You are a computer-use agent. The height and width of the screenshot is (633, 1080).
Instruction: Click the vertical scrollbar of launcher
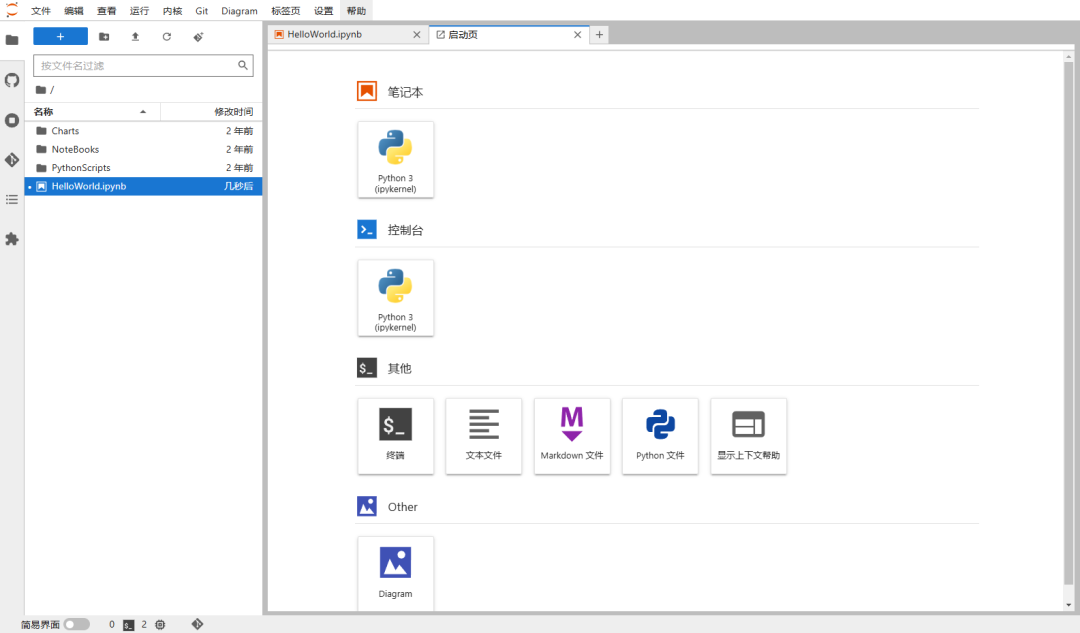pyautogui.click(x=1068, y=320)
